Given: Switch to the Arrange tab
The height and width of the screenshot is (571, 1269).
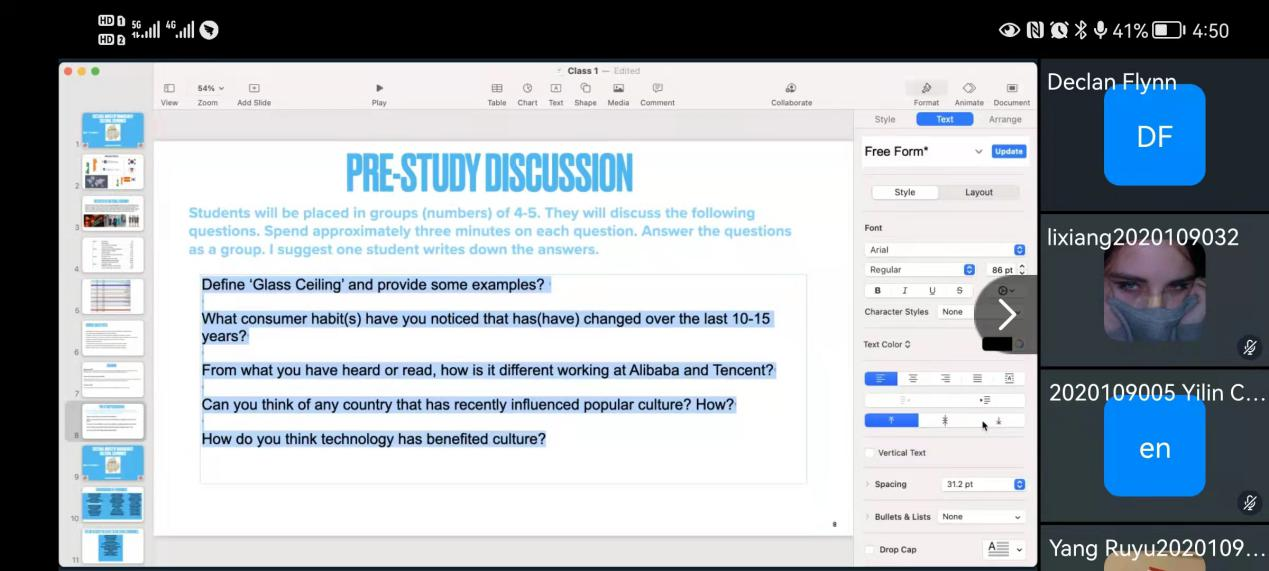Looking at the screenshot, I should click(x=1004, y=119).
